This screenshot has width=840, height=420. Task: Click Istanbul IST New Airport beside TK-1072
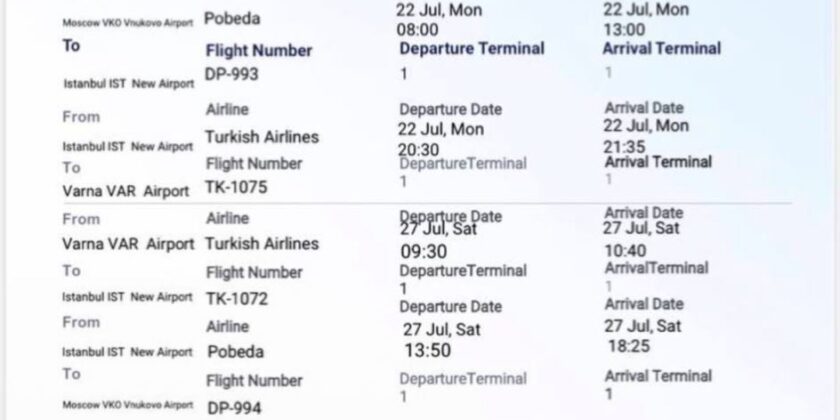coord(125,297)
